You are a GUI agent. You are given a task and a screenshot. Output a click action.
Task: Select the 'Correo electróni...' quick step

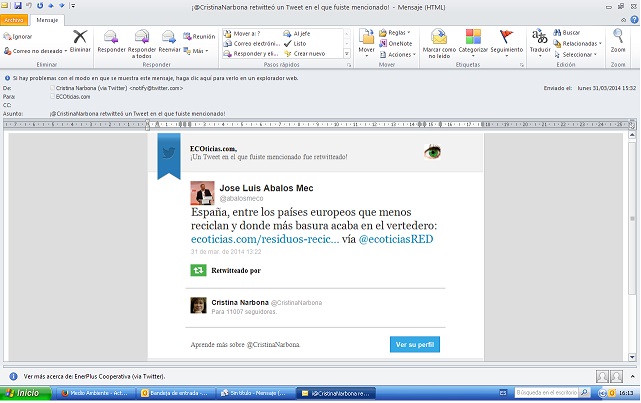252,43
